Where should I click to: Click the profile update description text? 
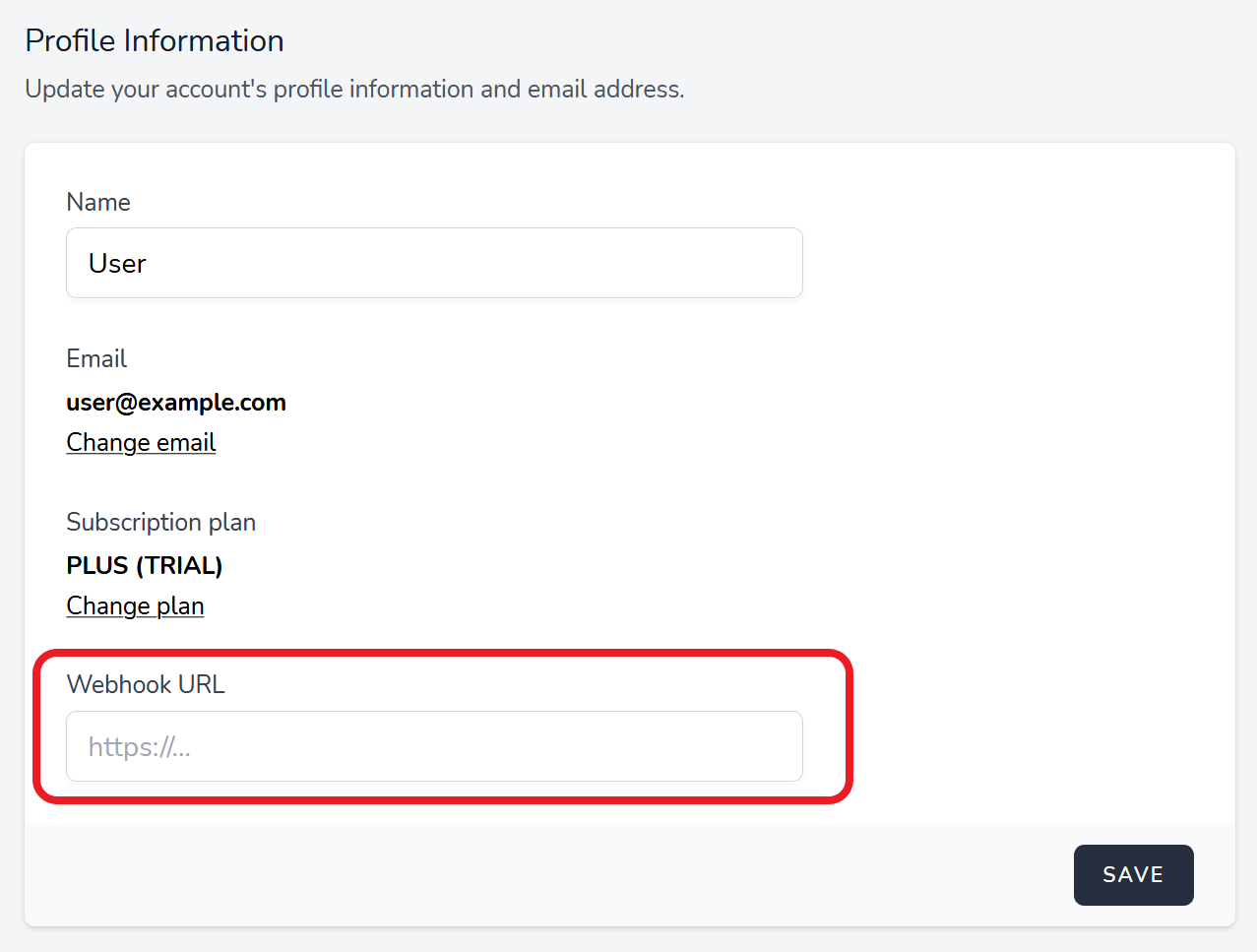(x=354, y=90)
